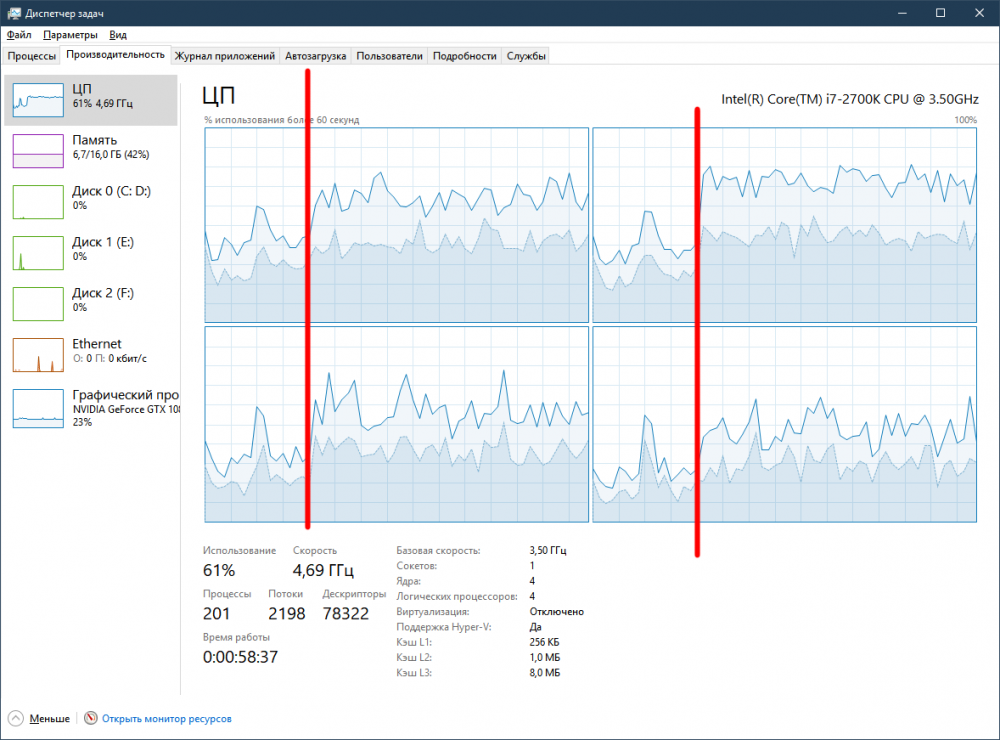
Task: Click the Поддержка Hyper-V Да value
Action: tap(535, 626)
